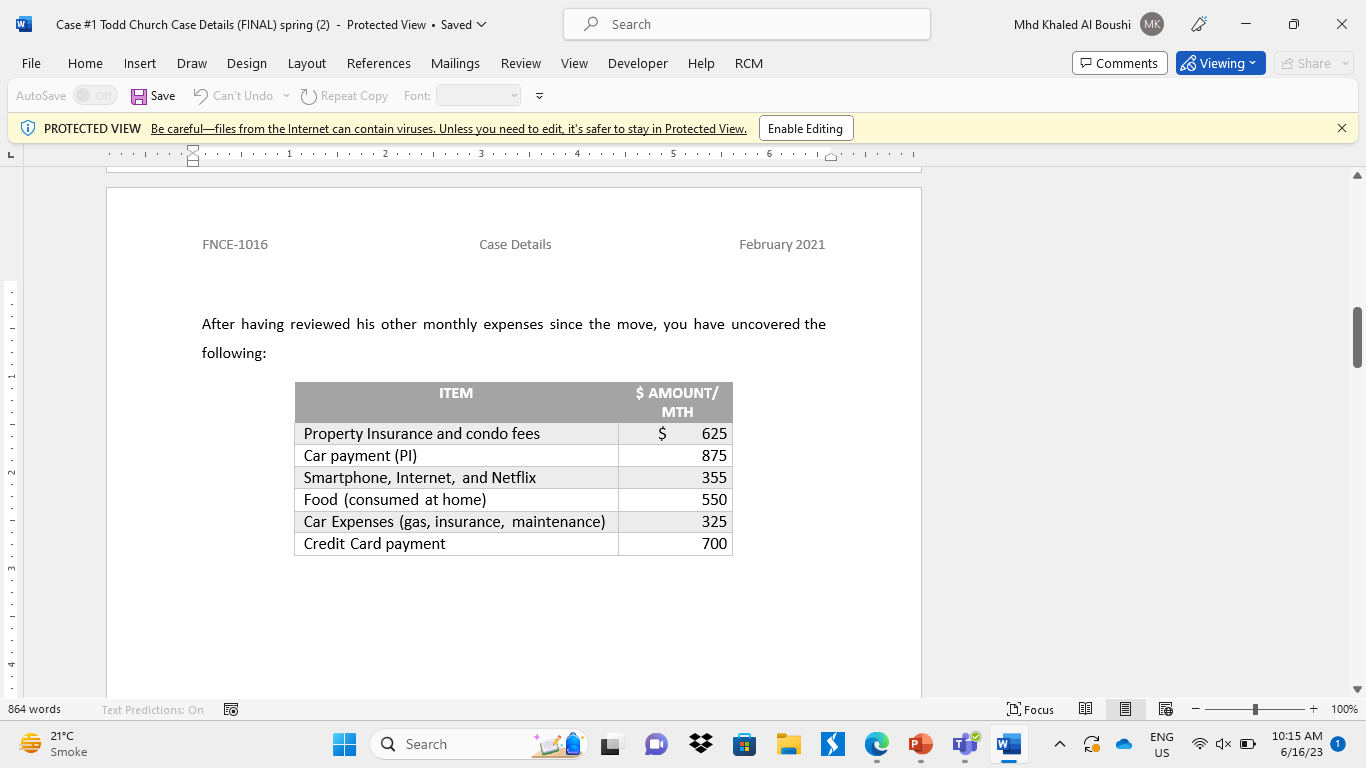The image size is (1366, 768).
Task: Select the Print Layout view icon
Action: click(x=1126, y=709)
